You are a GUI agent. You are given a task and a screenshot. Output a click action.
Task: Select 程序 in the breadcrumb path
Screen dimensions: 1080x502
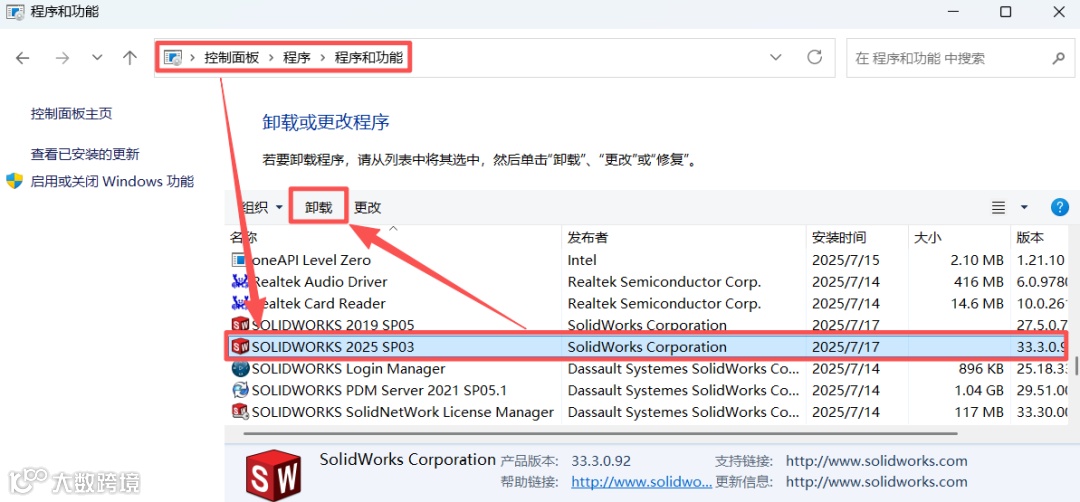(x=297, y=58)
